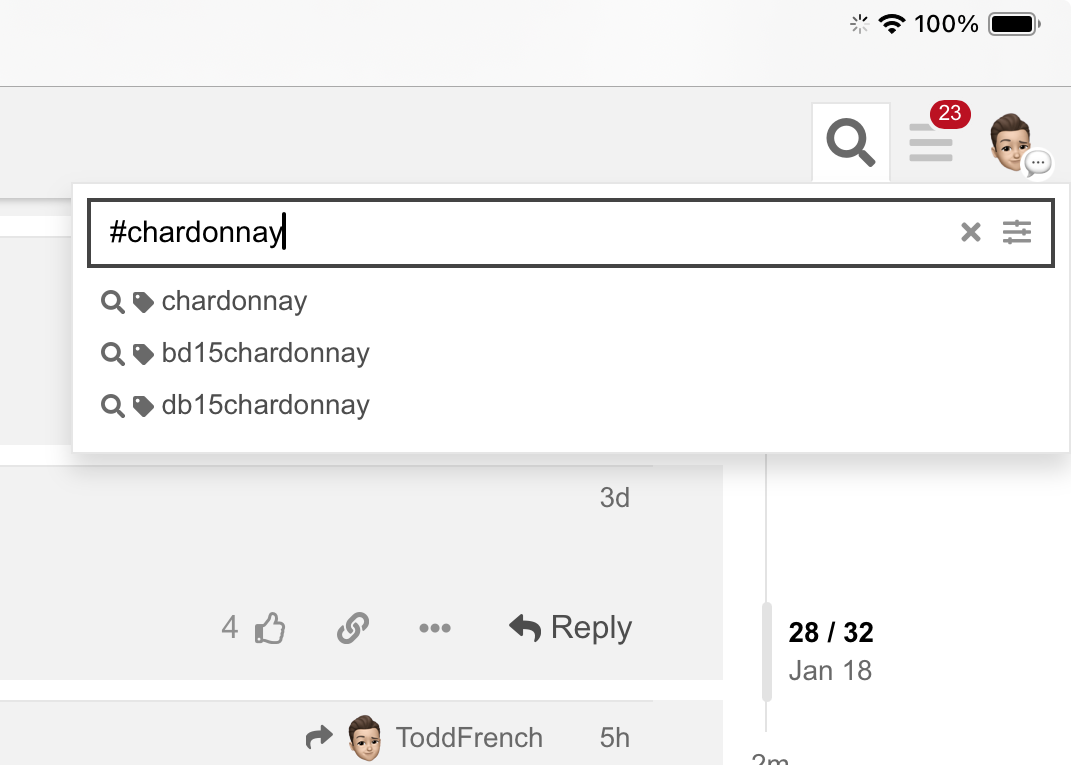The image size is (1071, 765).
Task: Open hamburger menu with 23 badge
Action: click(931, 142)
